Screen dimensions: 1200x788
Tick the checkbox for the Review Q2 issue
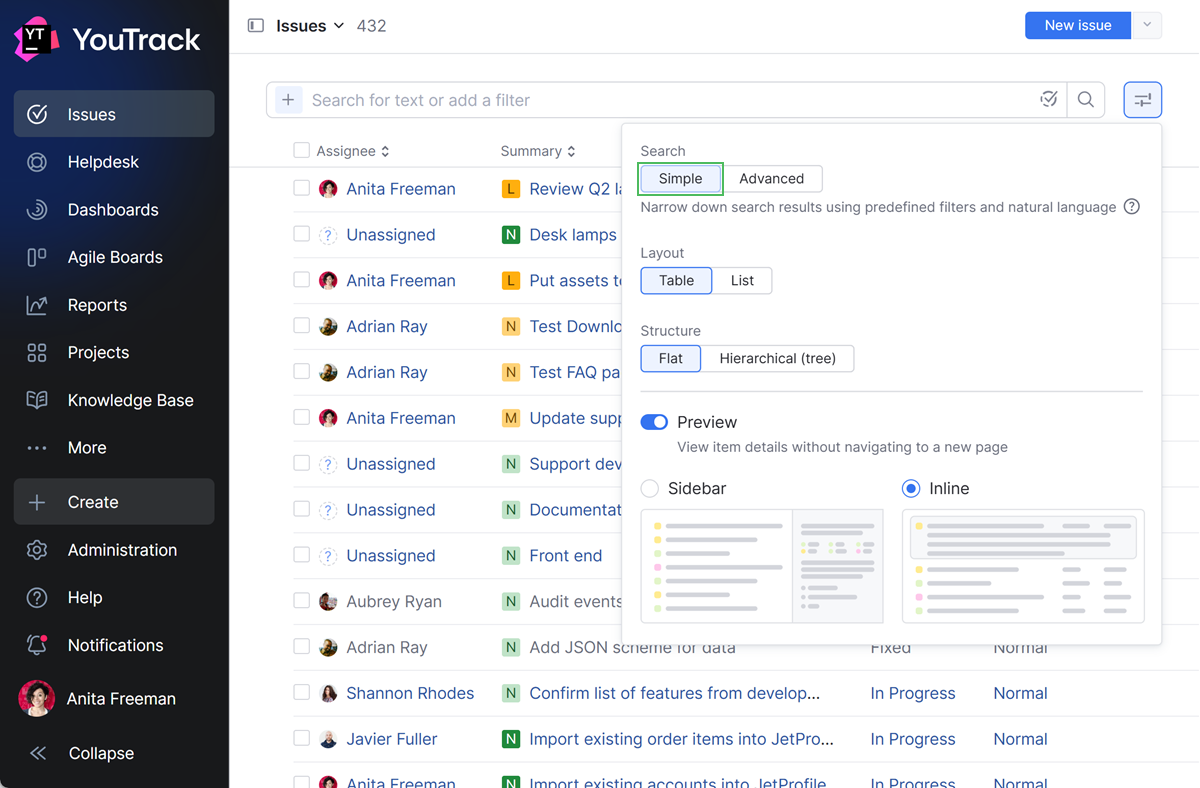[301, 188]
